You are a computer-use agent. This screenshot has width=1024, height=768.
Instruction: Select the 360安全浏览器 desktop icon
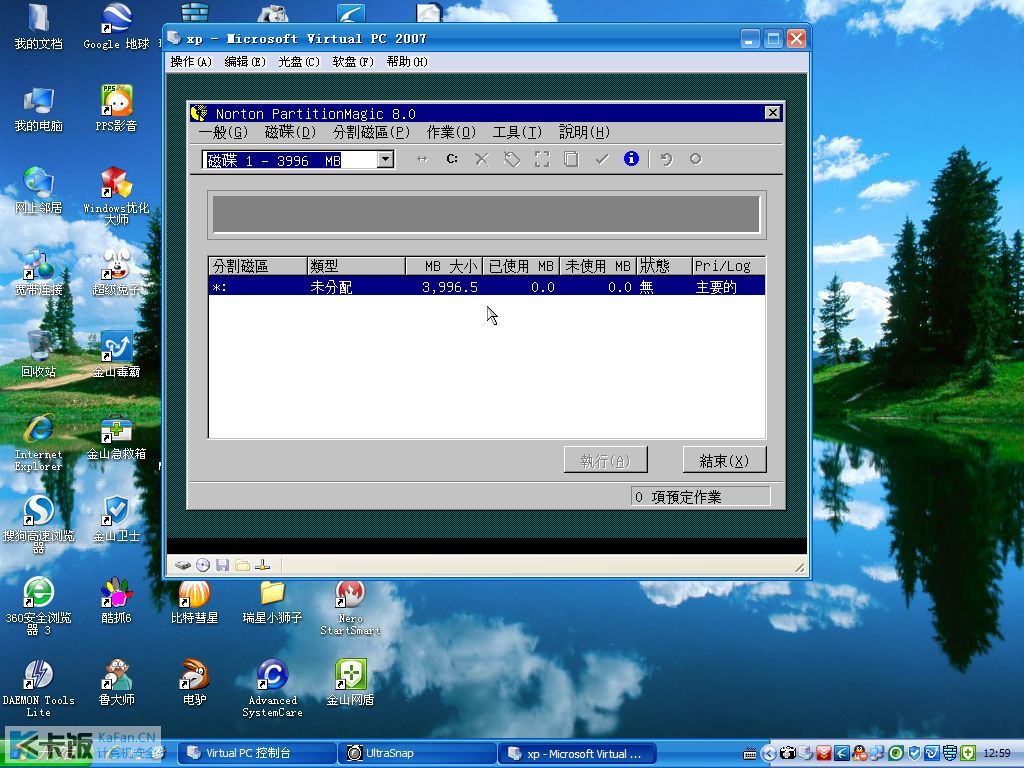(x=39, y=606)
